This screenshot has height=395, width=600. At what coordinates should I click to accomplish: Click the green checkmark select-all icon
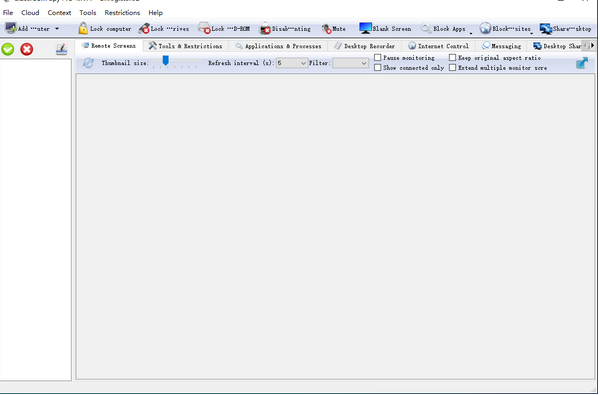[x=8, y=49]
